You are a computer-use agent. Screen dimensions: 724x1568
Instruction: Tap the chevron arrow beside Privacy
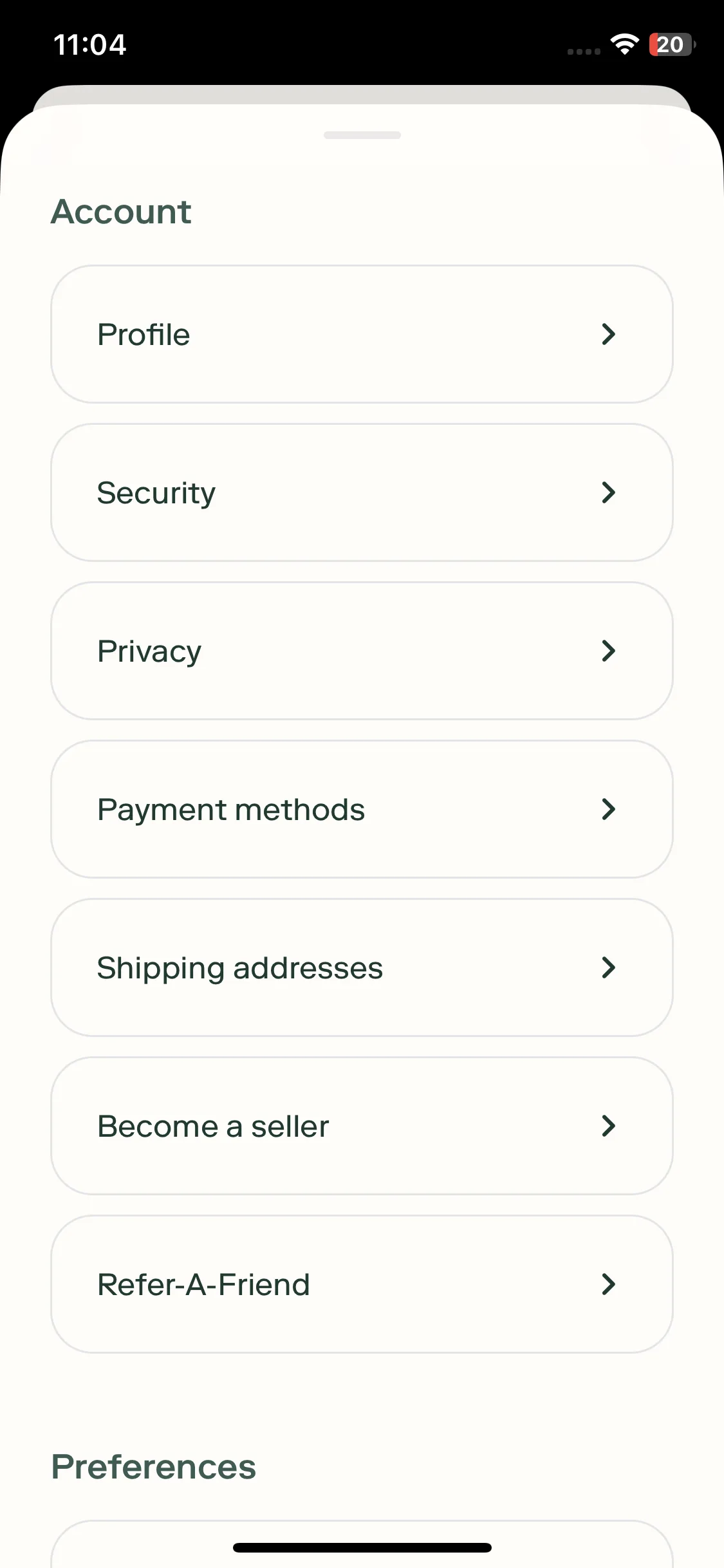(x=608, y=651)
